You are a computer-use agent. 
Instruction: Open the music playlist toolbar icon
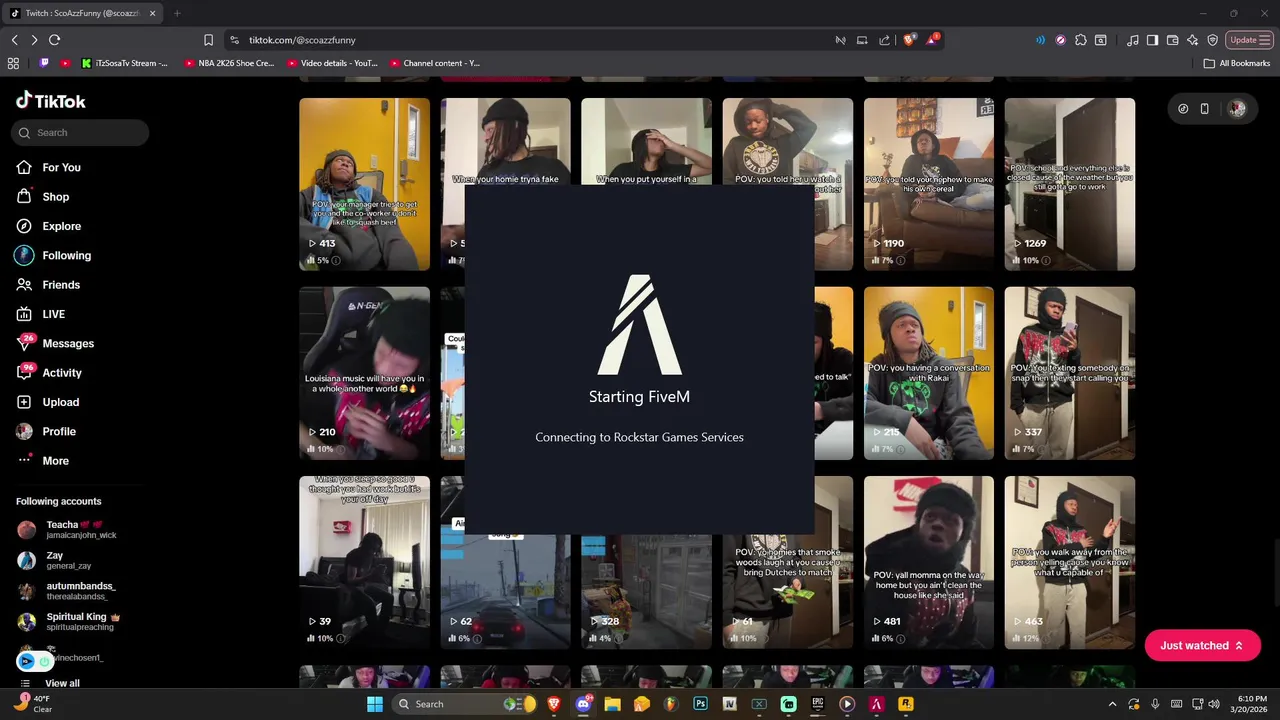pyautogui.click(x=1132, y=40)
